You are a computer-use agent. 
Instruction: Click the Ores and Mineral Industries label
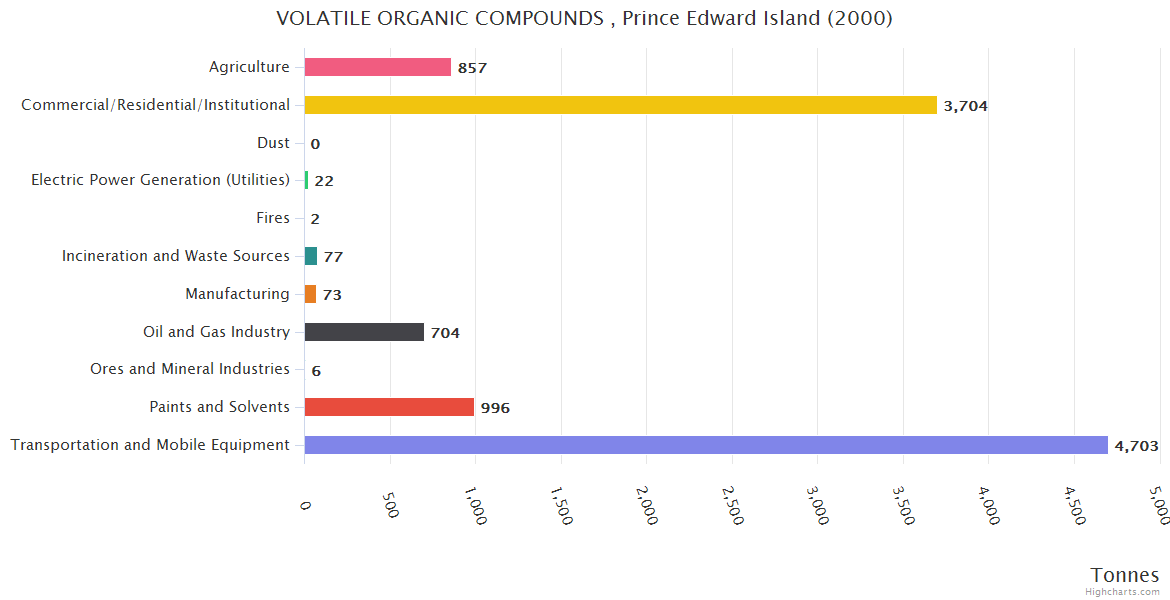[x=190, y=369]
